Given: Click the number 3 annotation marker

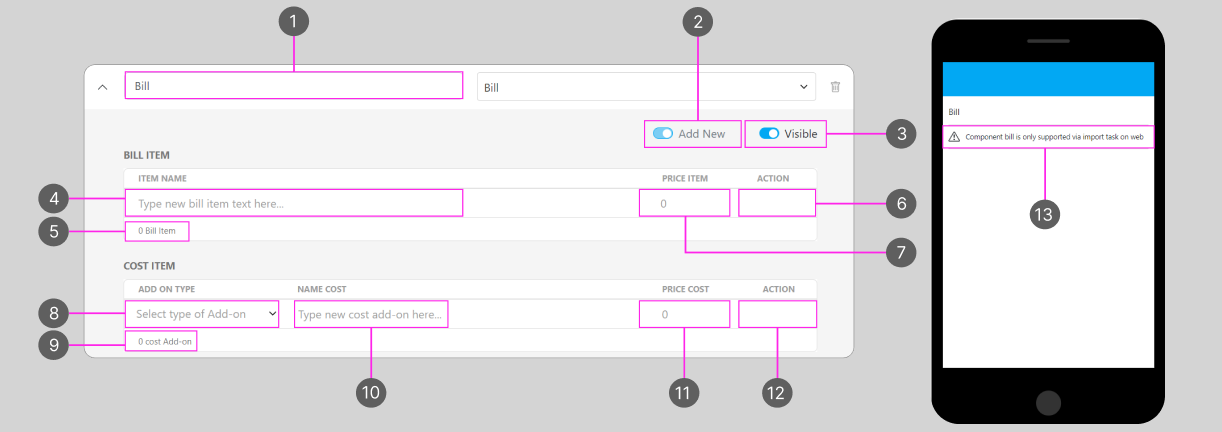Looking at the screenshot, I should (x=901, y=133).
